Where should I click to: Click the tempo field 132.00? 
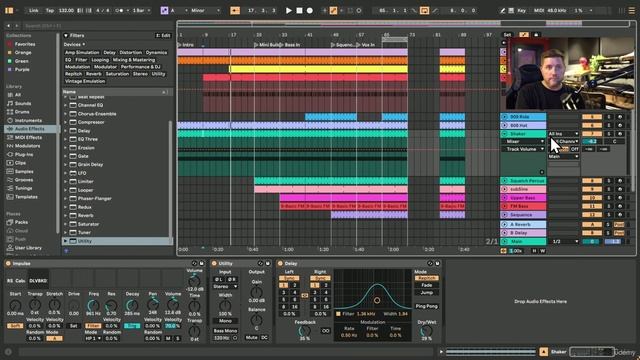66,11
